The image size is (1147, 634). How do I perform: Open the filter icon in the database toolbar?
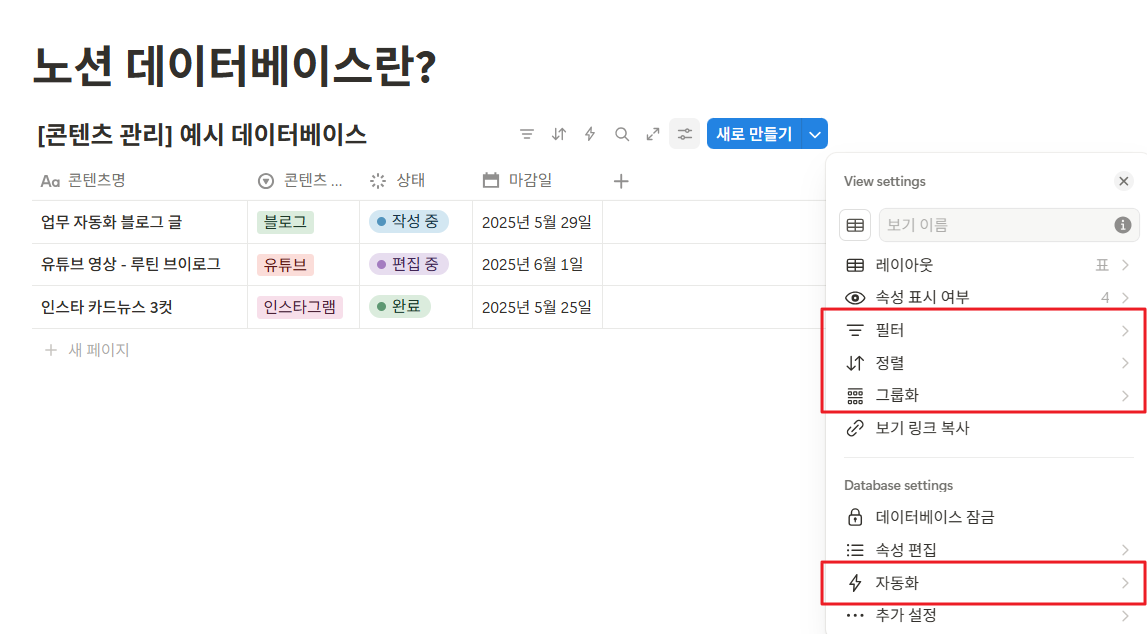(x=527, y=133)
